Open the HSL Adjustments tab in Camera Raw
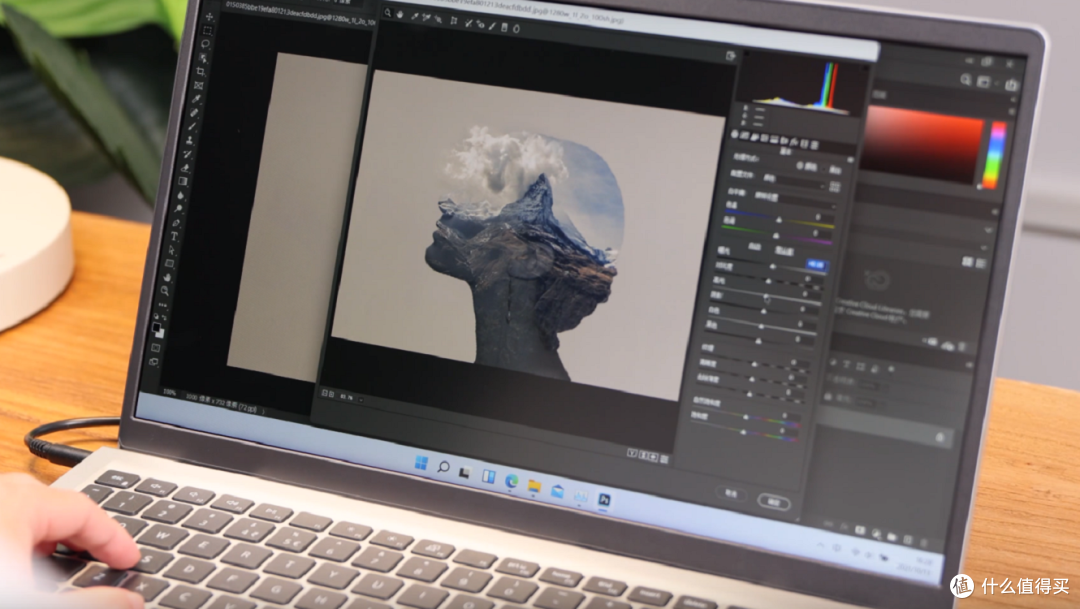This screenshot has height=609, width=1080. click(x=765, y=138)
